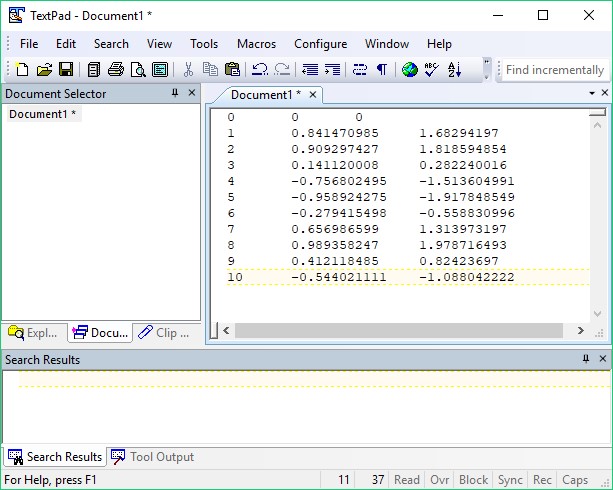
Task: Toggle the Read status bar indicator
Action: coord(407,480)
